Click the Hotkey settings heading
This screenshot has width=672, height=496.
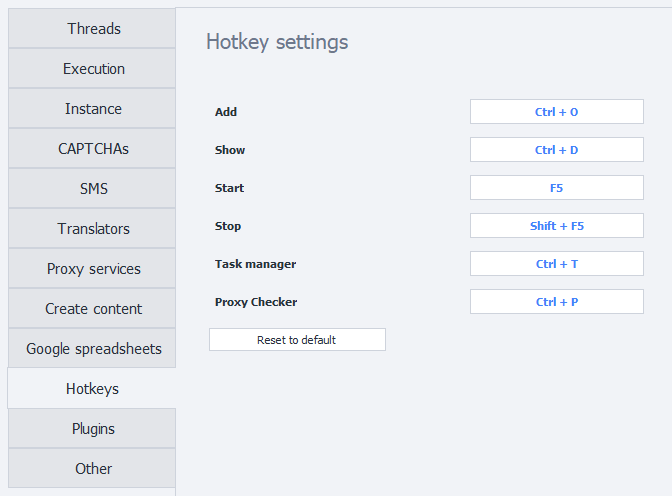(x=277, y=42)
